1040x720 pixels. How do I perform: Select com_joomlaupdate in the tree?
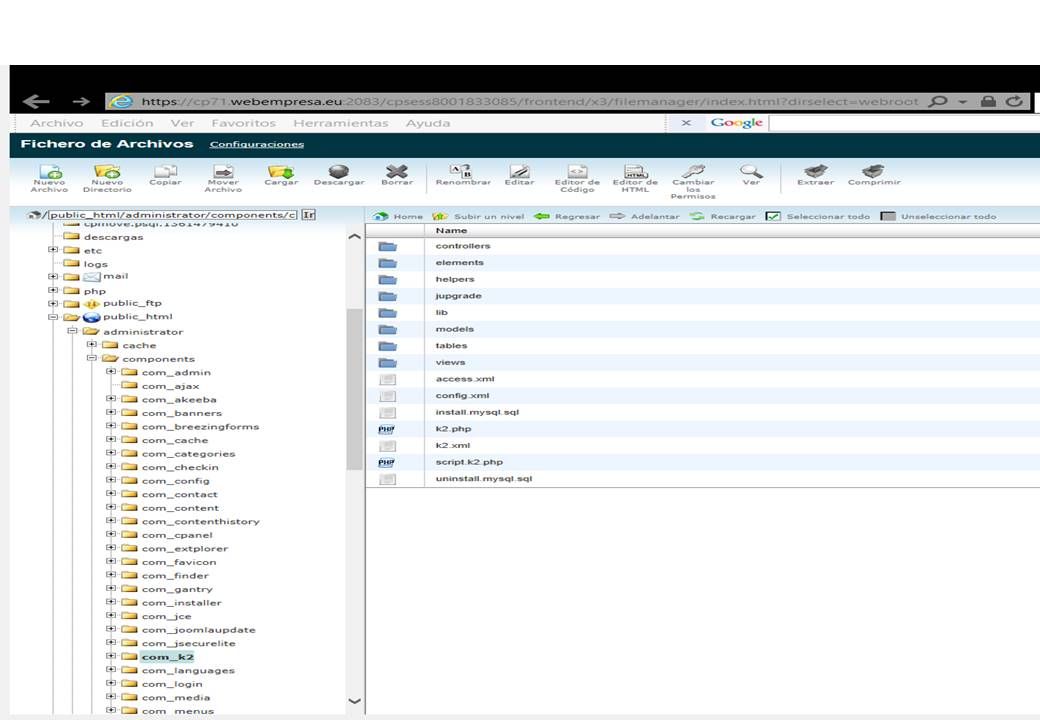click(198, 630)
